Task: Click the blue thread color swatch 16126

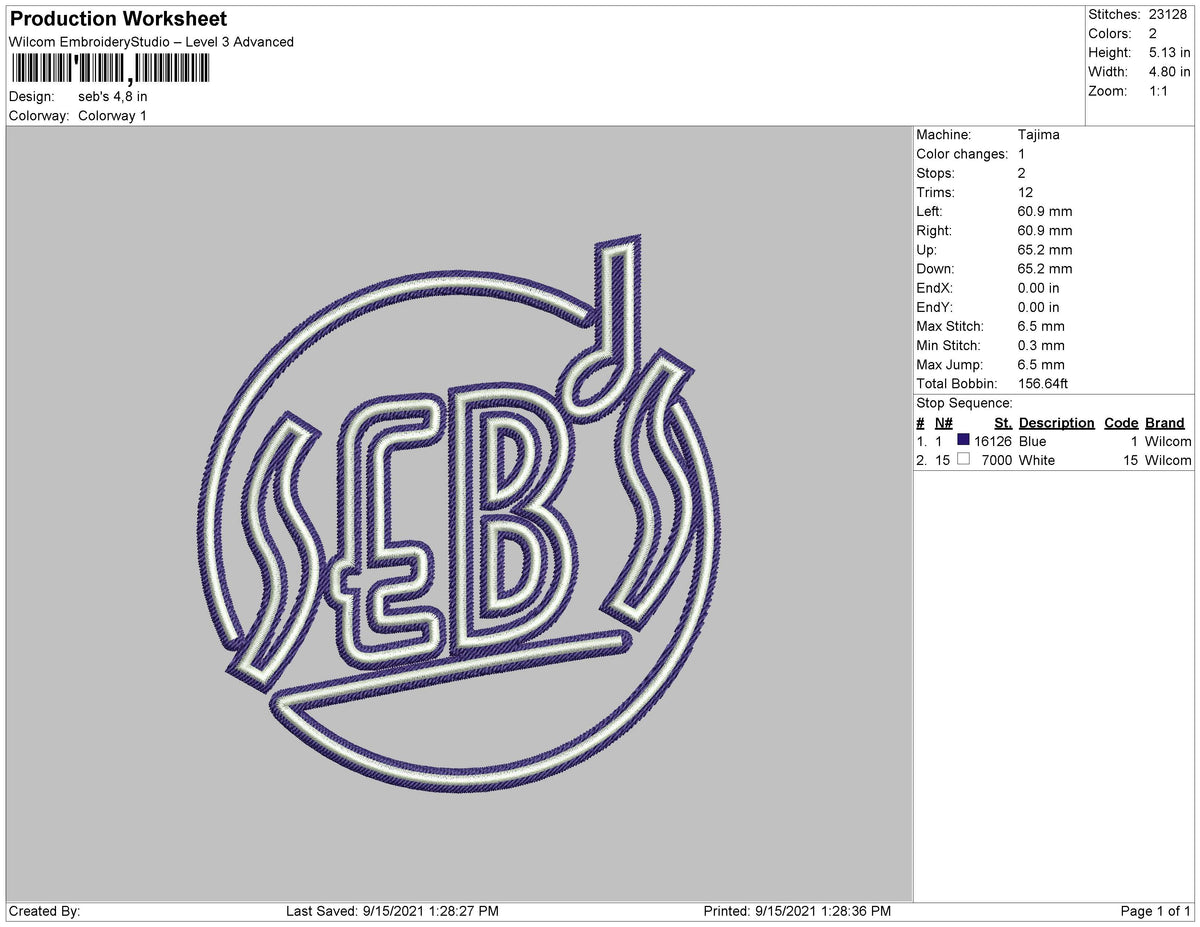Action: click(x=963, y=440)
